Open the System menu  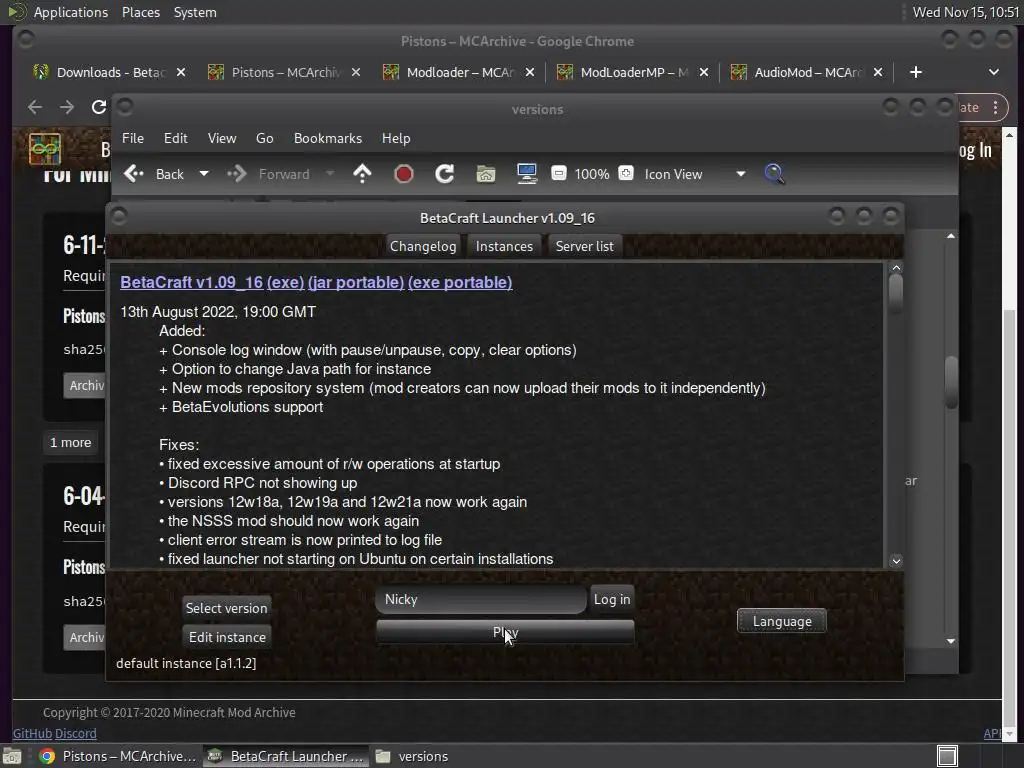[x=195, y=12]
